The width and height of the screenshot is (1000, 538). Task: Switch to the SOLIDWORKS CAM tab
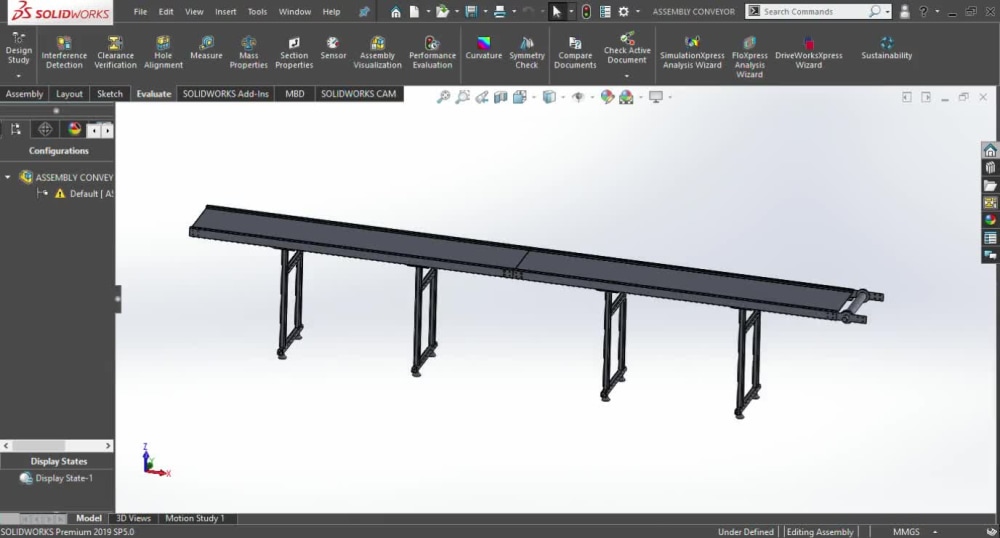358,94
